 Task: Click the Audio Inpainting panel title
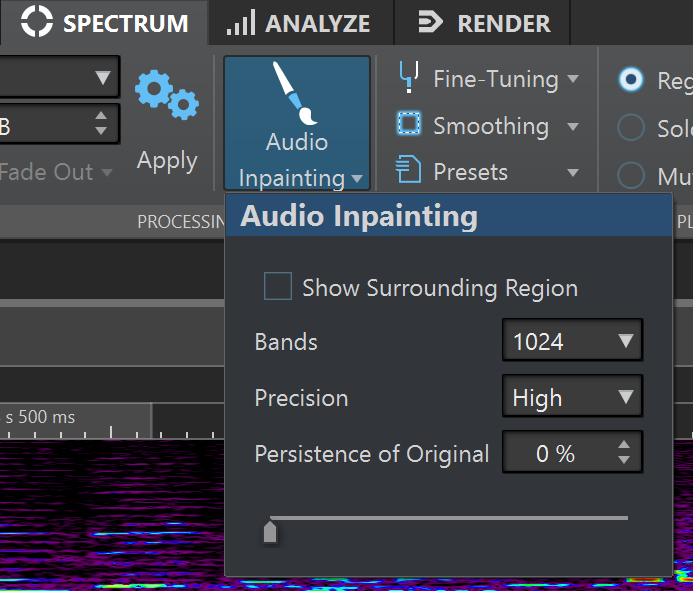tap(359, 216)
